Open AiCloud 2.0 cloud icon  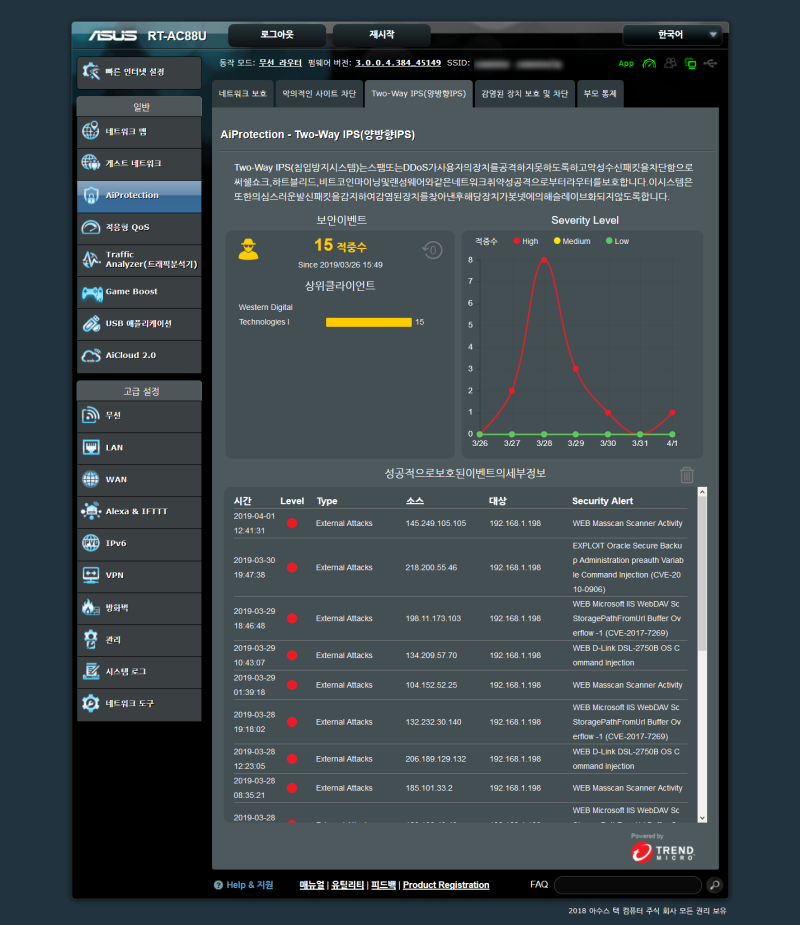click(x=91, y=355)
